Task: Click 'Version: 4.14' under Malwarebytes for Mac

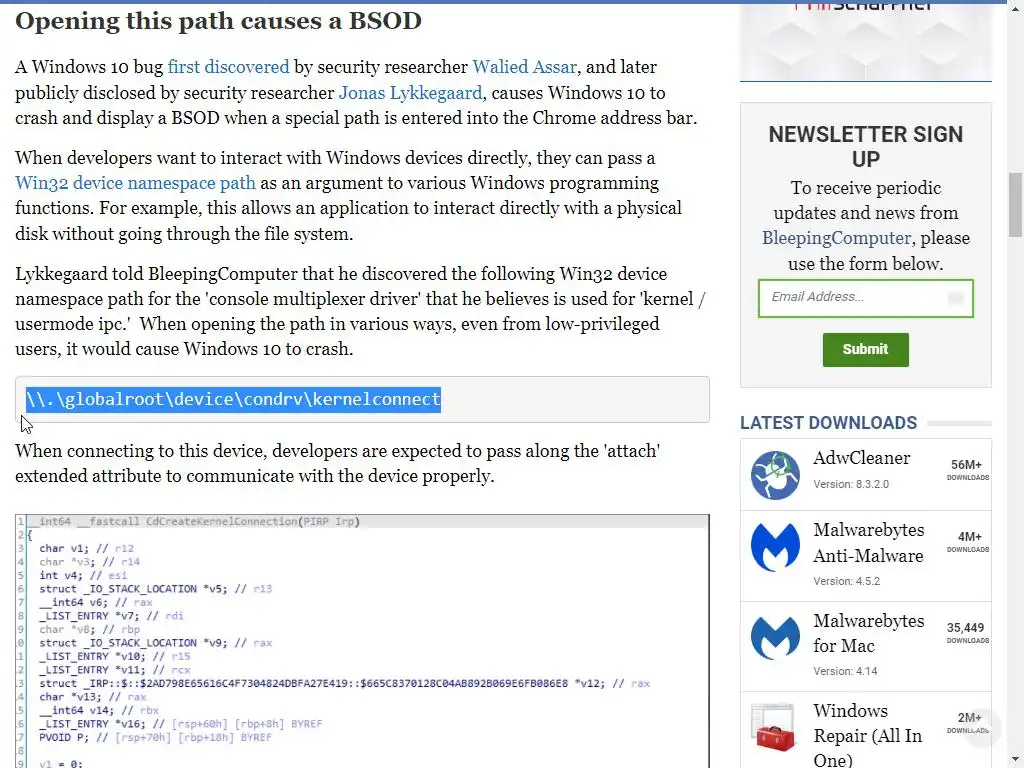Action: [845, 671]
